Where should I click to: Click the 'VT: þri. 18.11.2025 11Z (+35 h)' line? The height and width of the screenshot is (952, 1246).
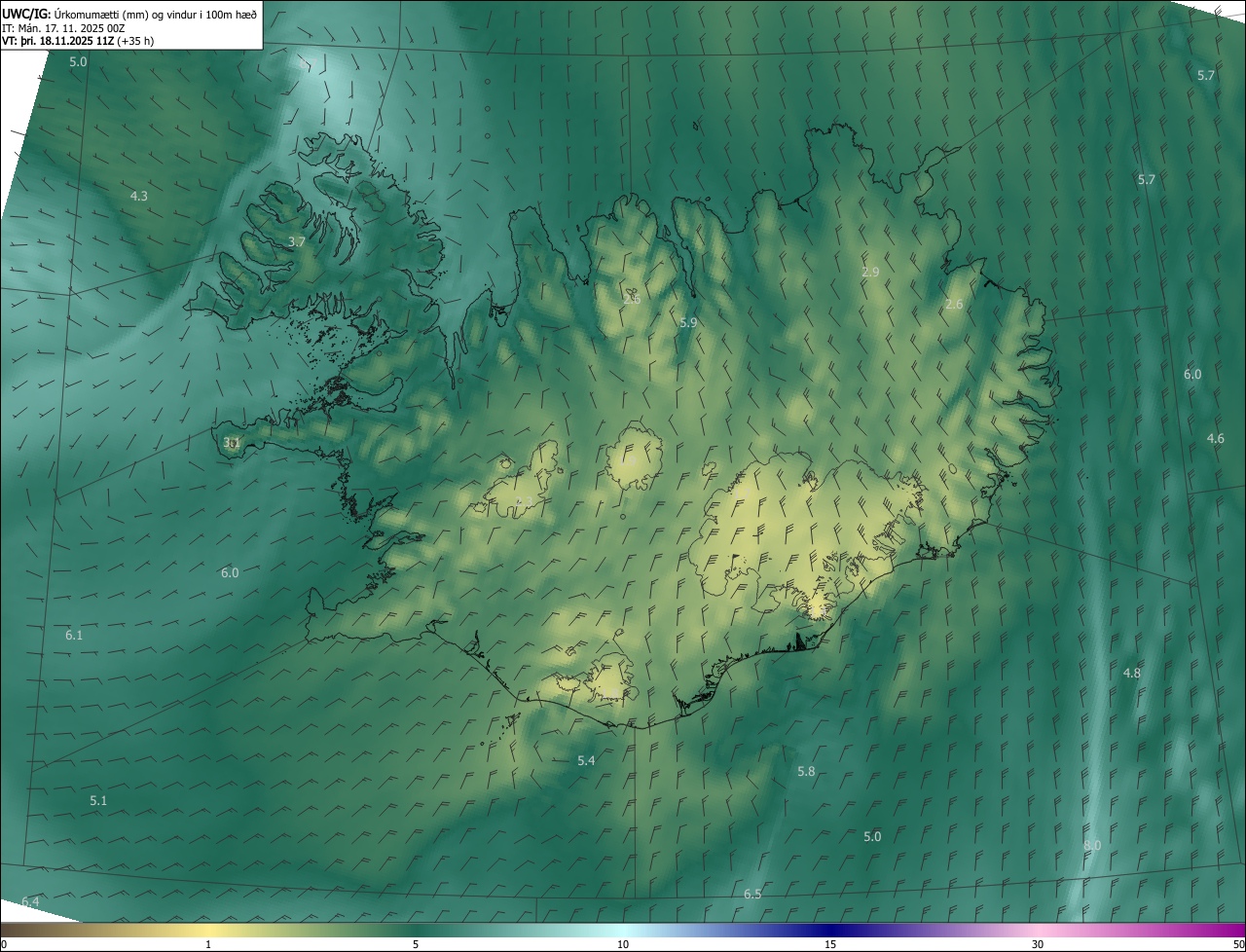78,41
